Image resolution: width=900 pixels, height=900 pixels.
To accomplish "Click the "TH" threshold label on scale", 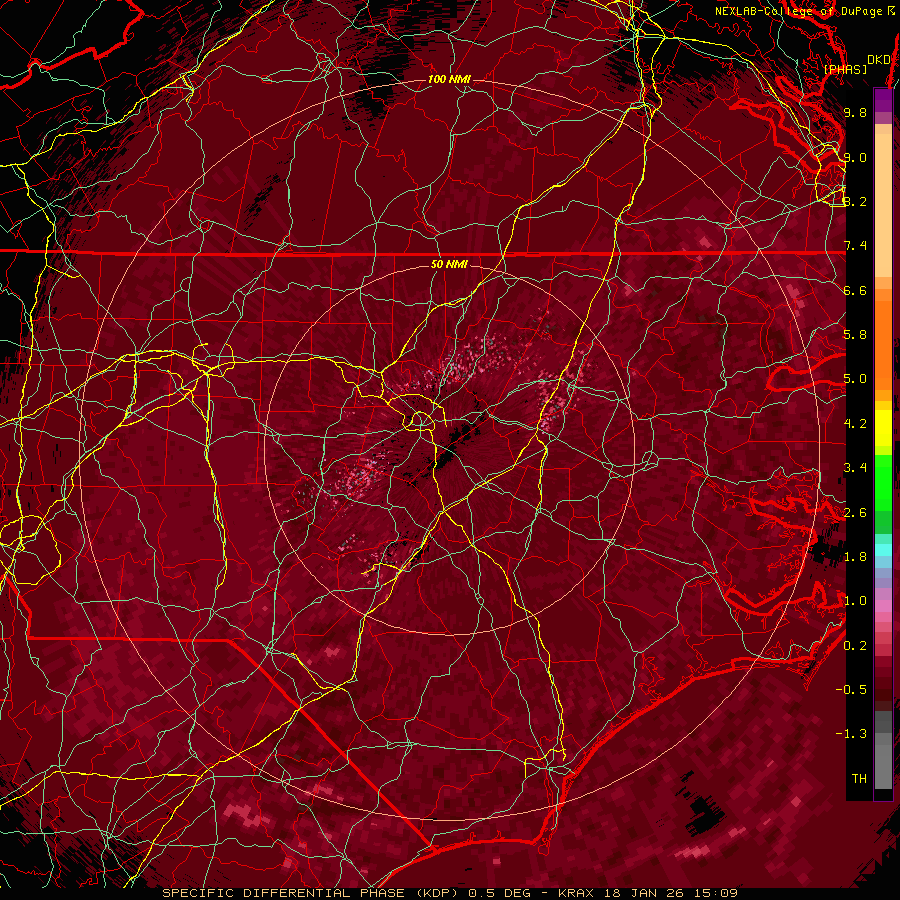I will 859,779.
